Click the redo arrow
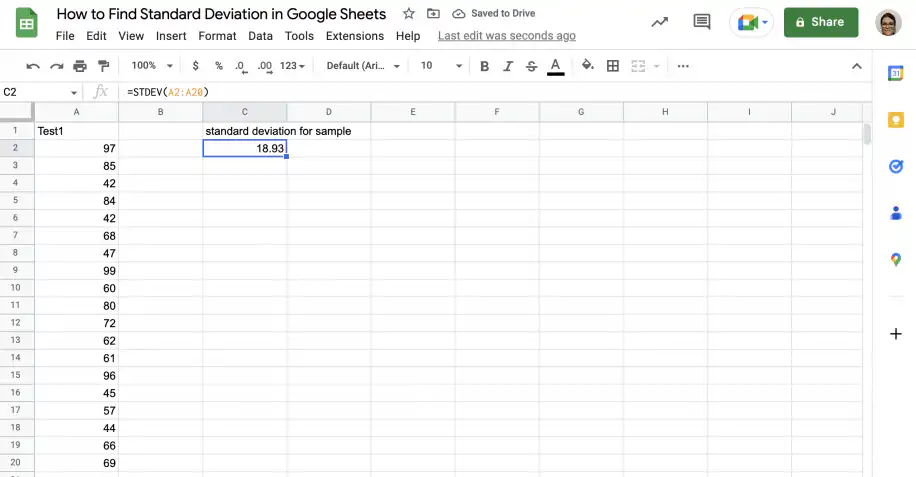 57,66
